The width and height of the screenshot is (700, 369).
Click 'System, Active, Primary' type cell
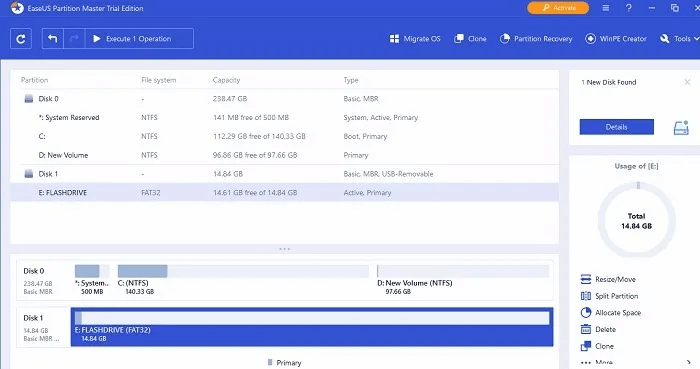click(x=380, y=117)
